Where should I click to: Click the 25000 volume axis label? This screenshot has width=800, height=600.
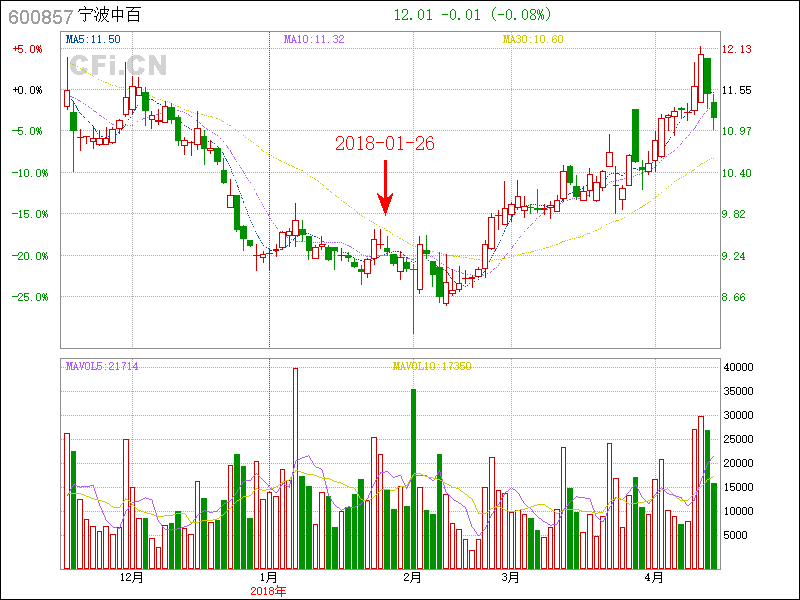738,439
